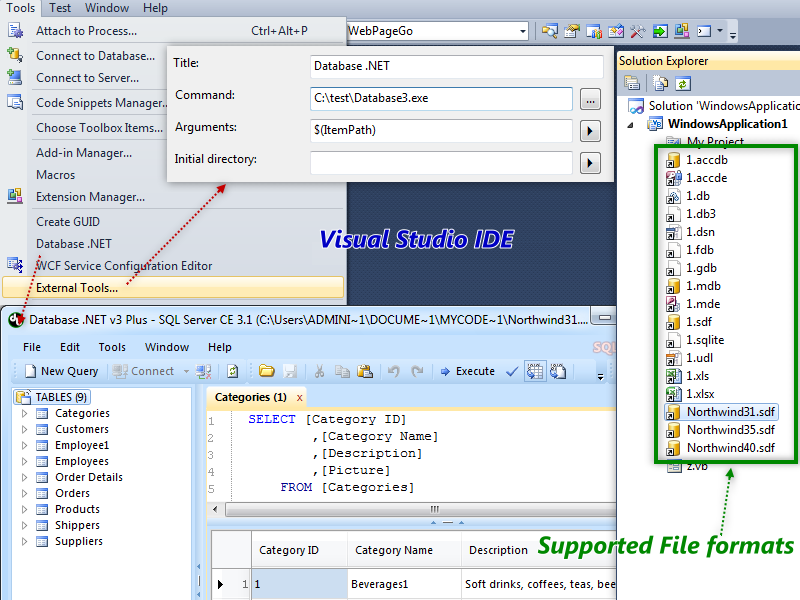Click the New Query button label
This screenshot has height=600, width=800.
point(69,371)
